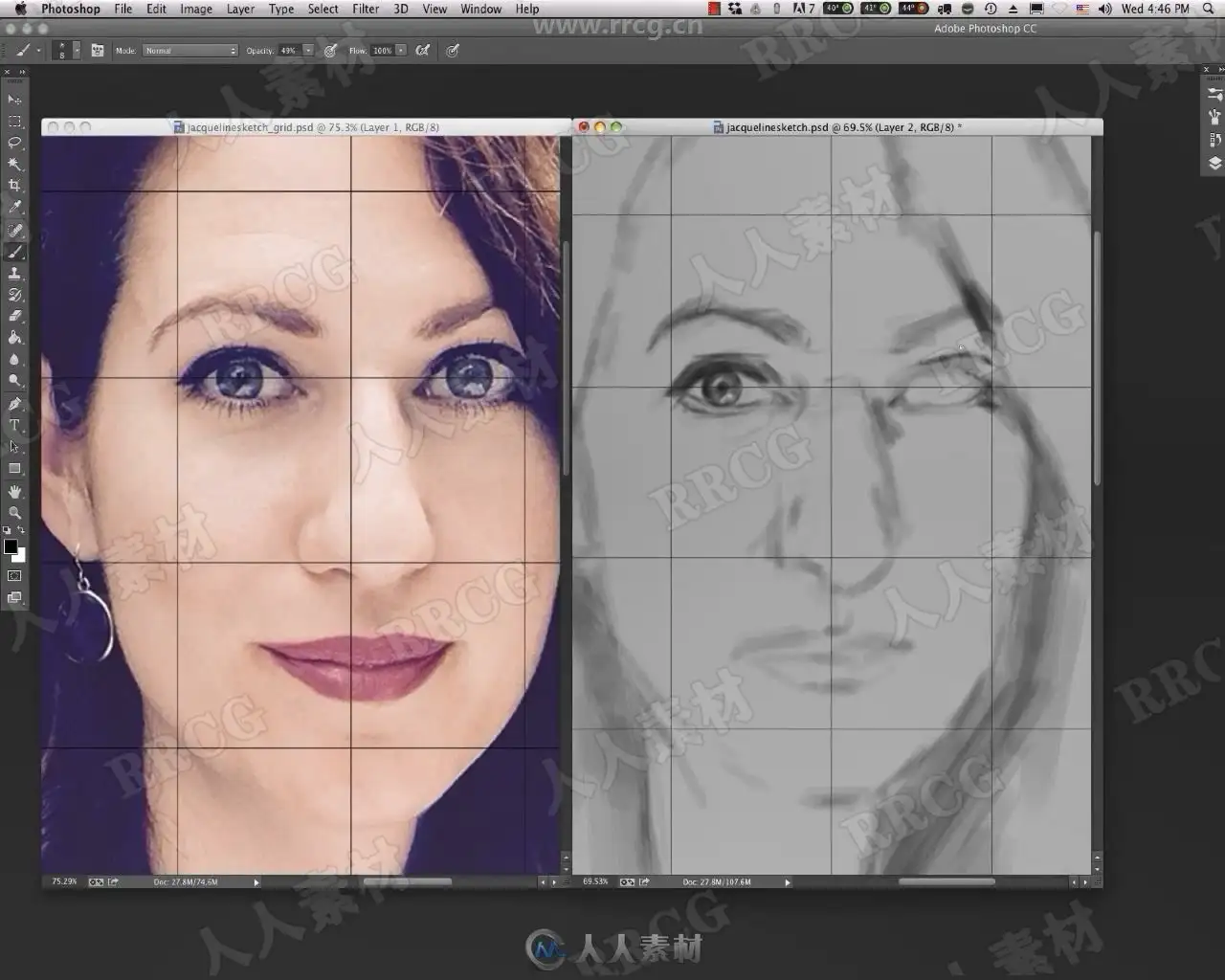Select the Magic Wand tool
The width and height of the screenshot is (1225, 980).
(14, 165)
